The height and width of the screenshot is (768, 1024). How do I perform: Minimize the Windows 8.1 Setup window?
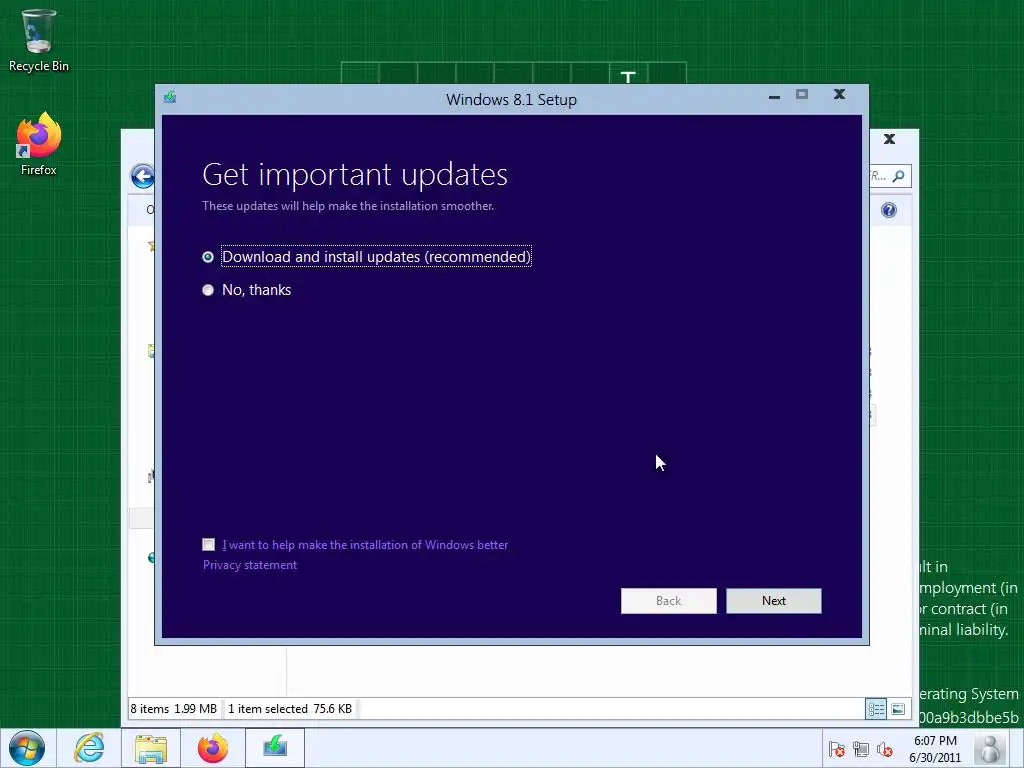click(775, 96)
